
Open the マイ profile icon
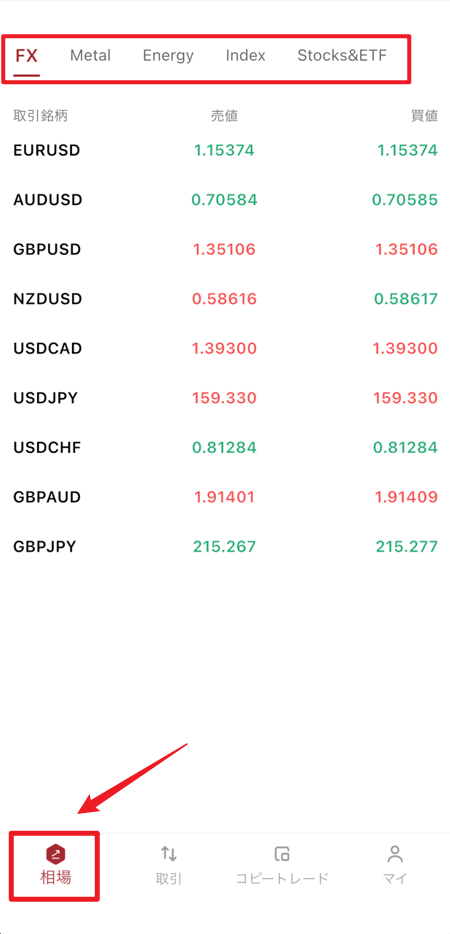click(x=395, y=854)
